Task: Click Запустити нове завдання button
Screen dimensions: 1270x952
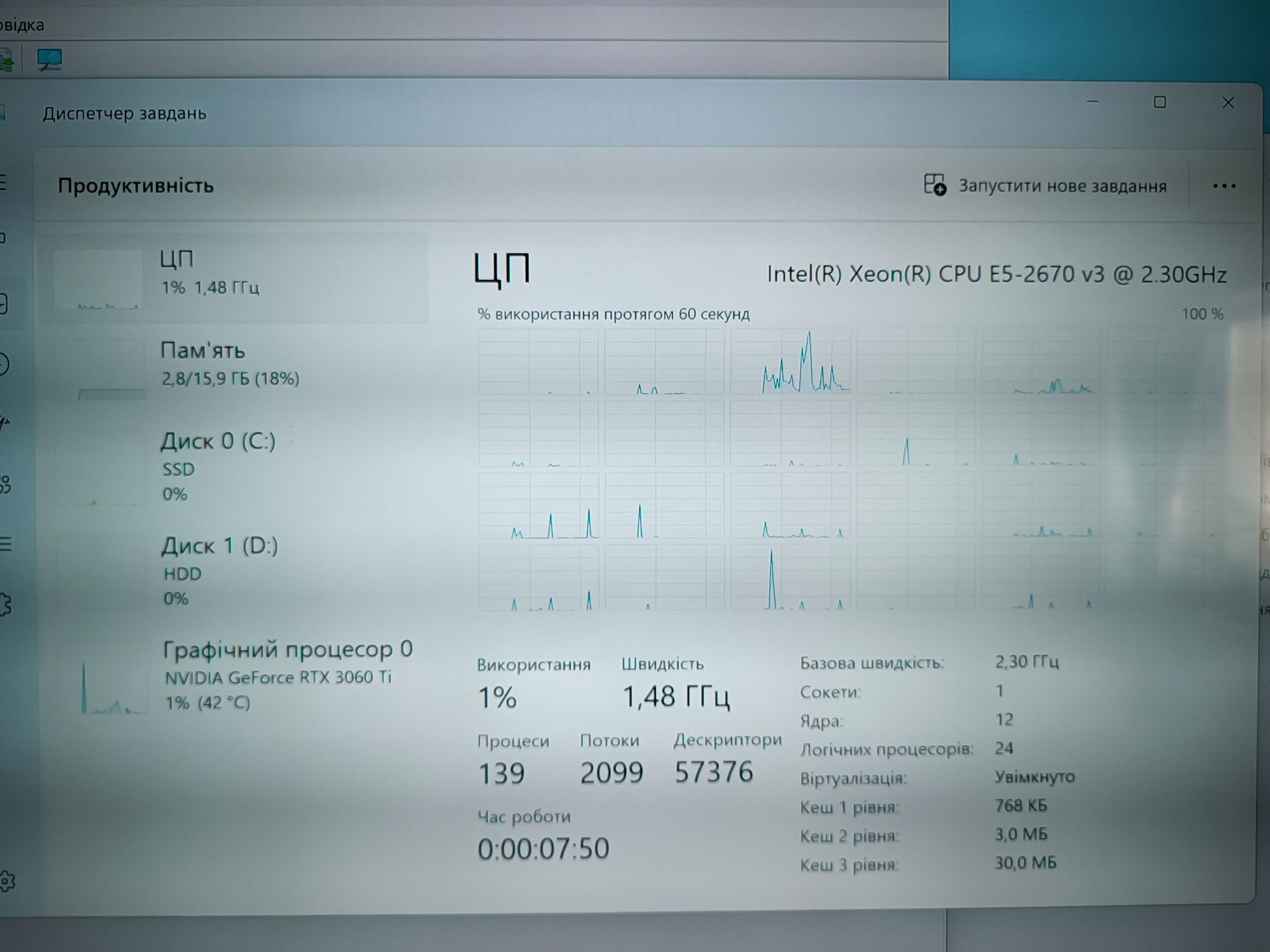Action: click(x=1045, y=185)
